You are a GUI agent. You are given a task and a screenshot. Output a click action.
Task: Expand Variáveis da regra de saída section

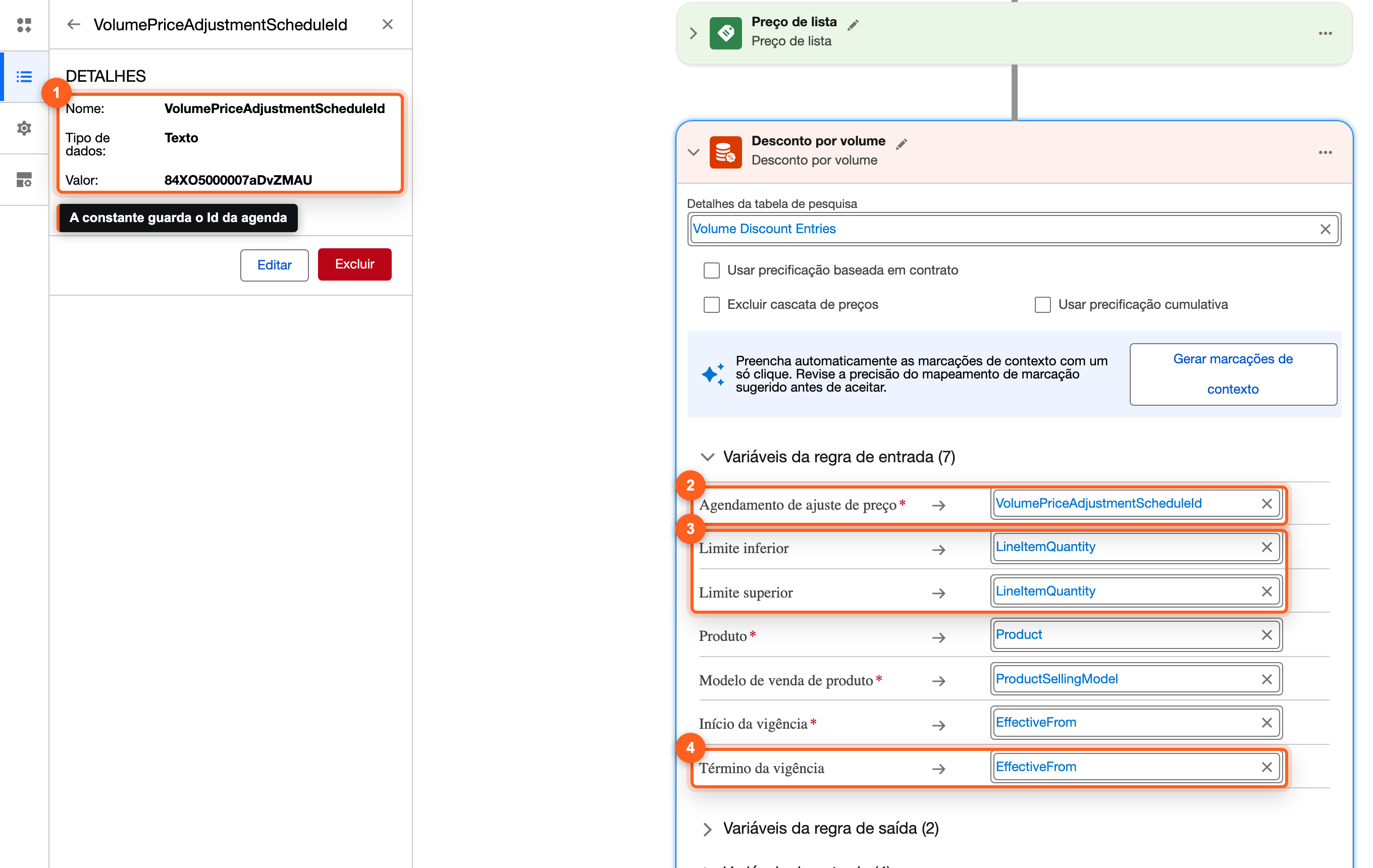(708, 829)
